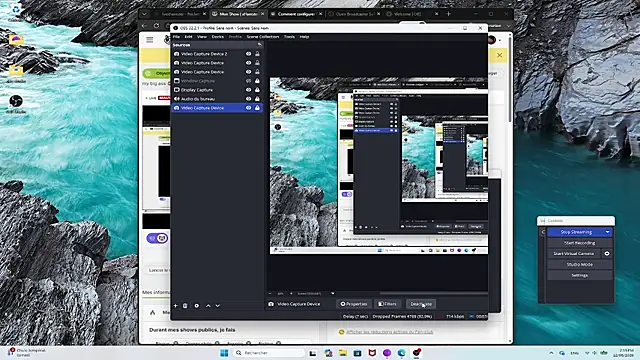Zoom in the preview with the plus icon
This screenshot has height=360, width=640.
click(x=291, y=293)
